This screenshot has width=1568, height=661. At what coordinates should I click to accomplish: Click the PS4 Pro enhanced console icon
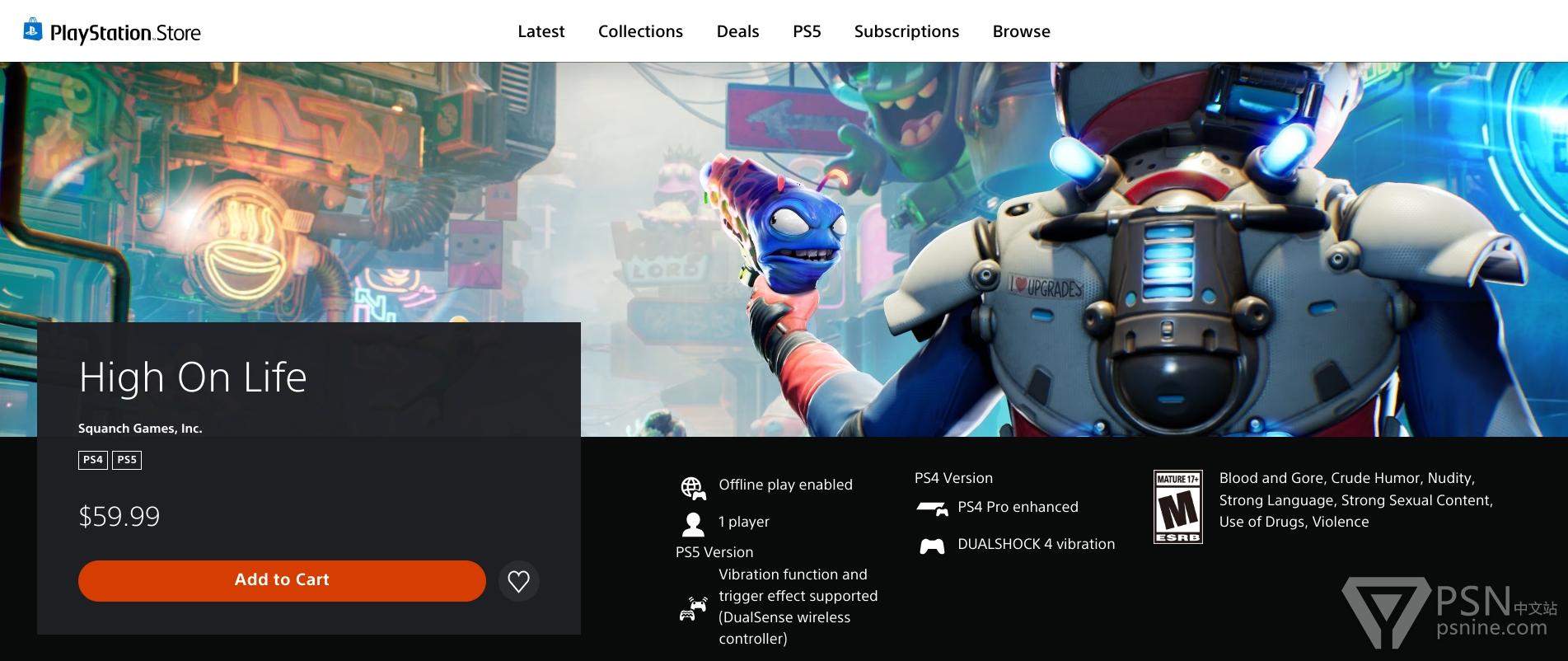tap(933, 509)
